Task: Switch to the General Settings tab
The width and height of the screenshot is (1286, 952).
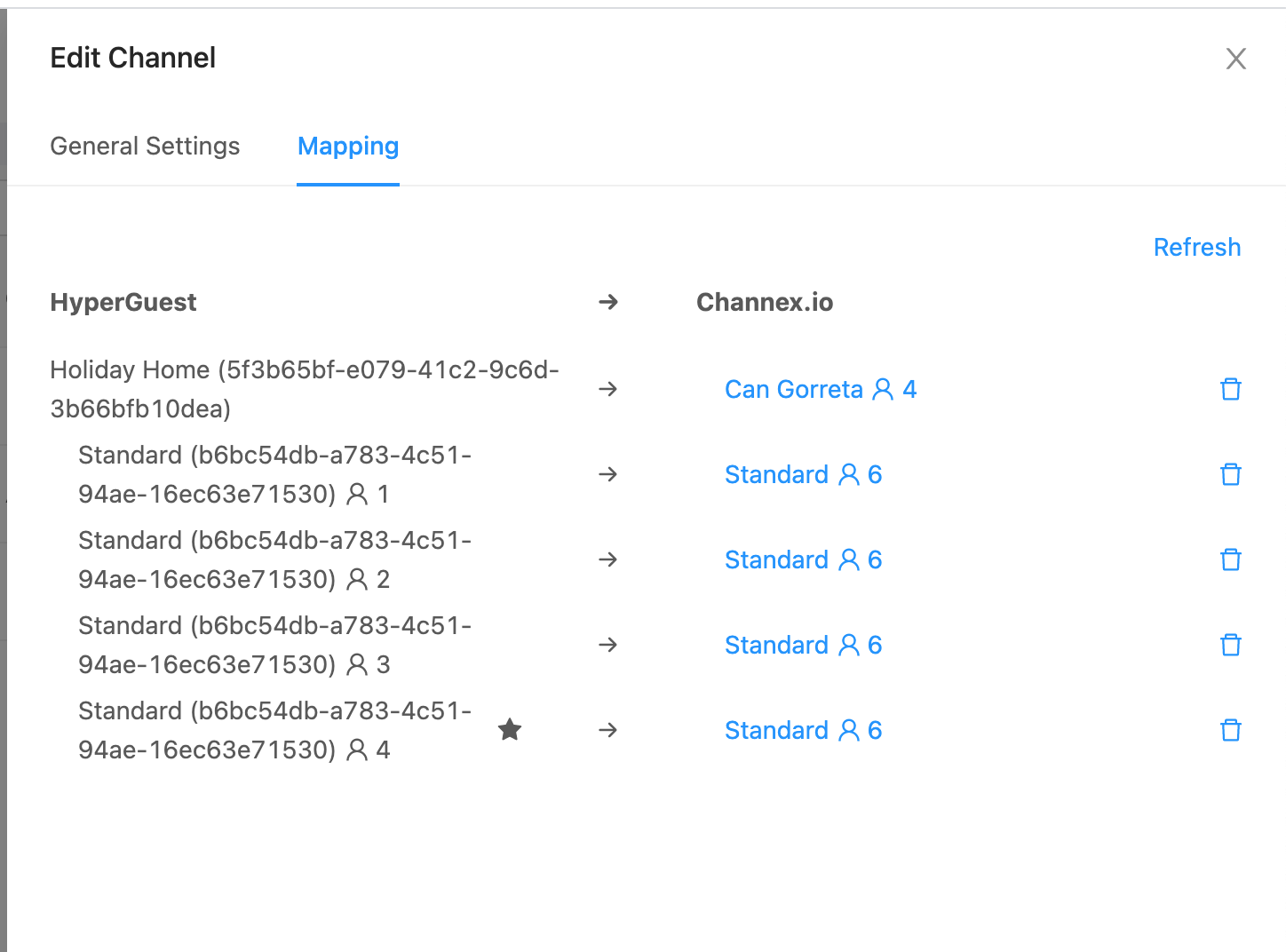Action: [145, 146]
